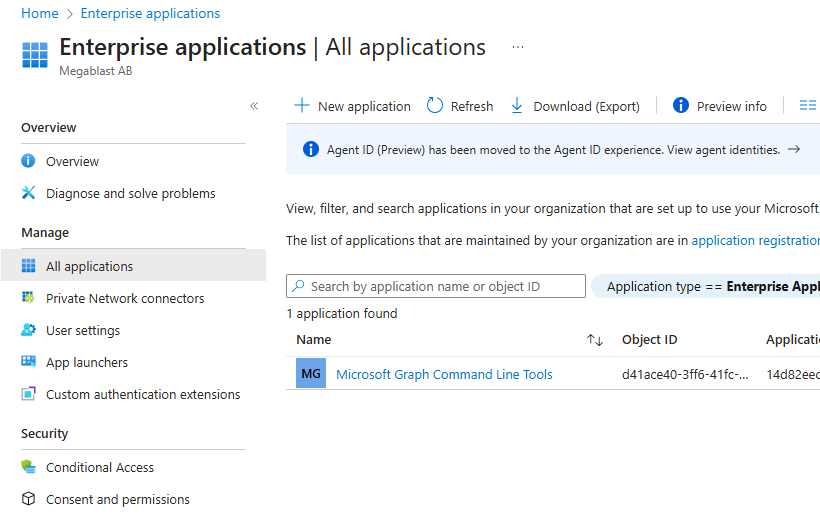
Task: Click the search by application name field
Action: [x=436, y=286]
